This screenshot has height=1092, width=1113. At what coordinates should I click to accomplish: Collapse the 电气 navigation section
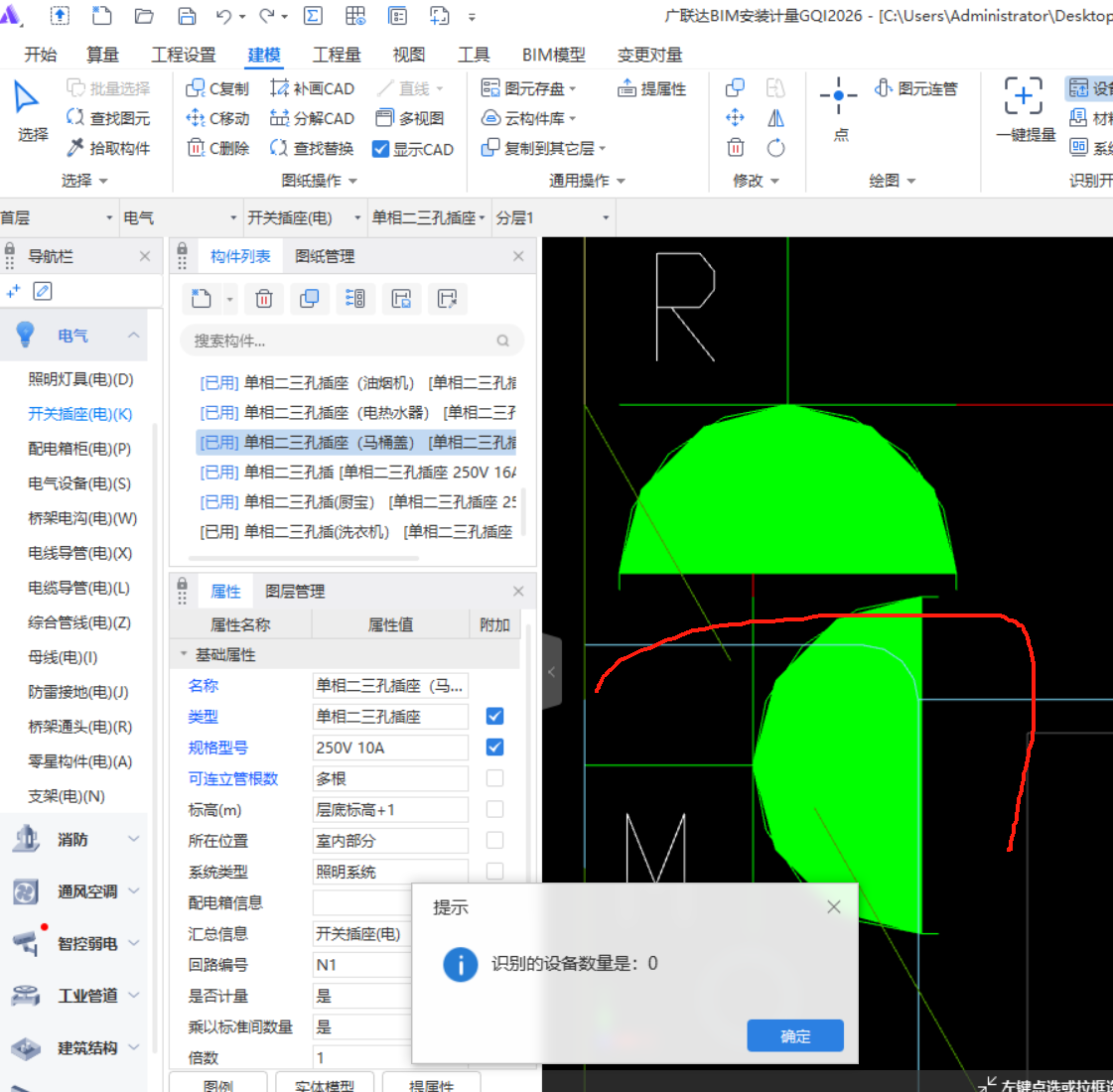click(133, 335)
